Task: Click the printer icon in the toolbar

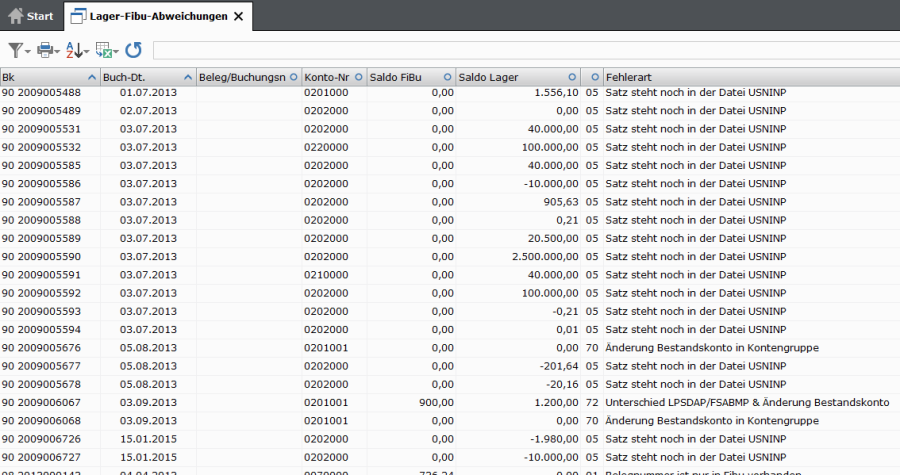Action: 45,50
